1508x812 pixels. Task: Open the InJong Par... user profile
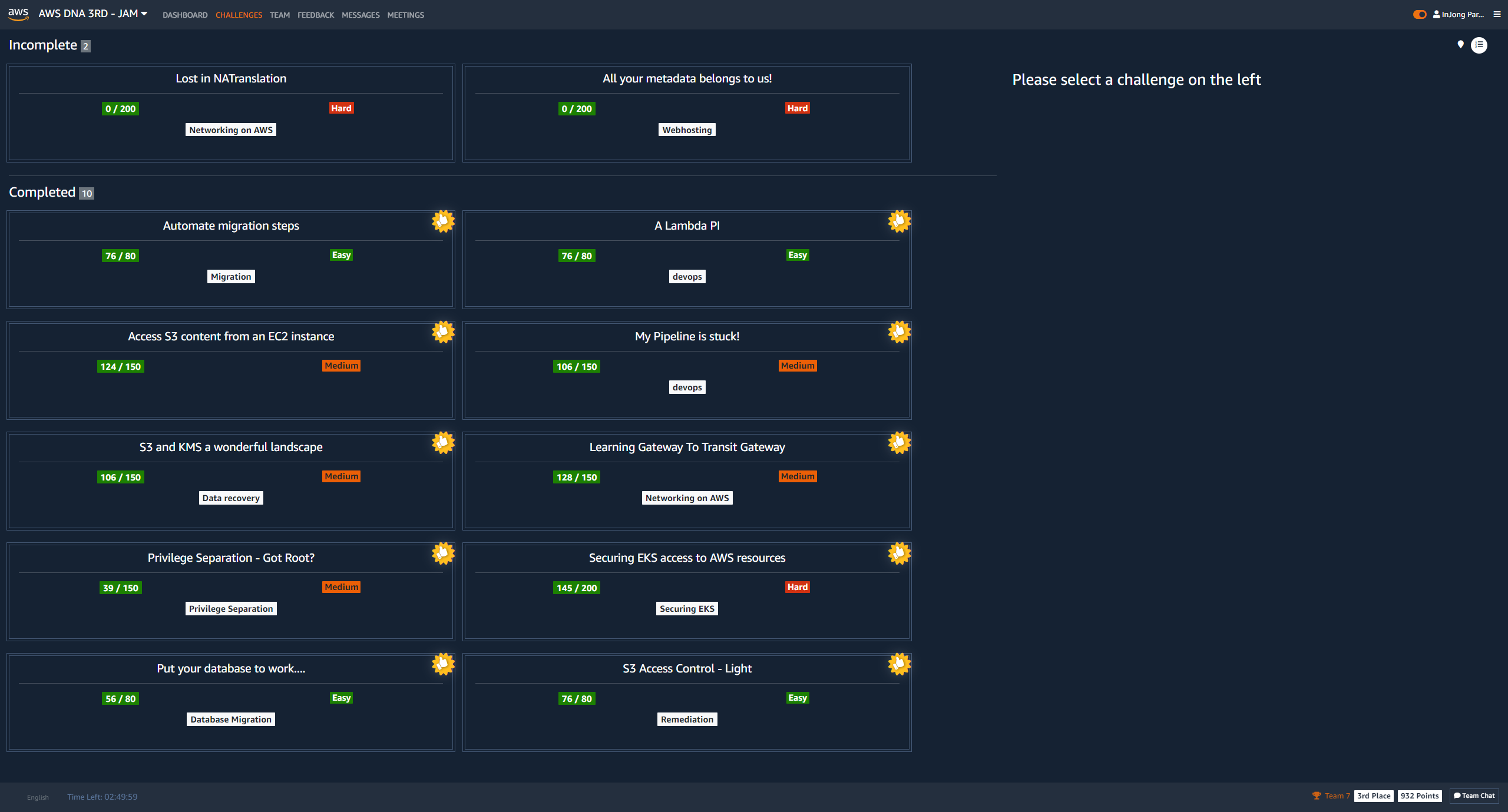pyautogui.click(x=1459, y=14)
